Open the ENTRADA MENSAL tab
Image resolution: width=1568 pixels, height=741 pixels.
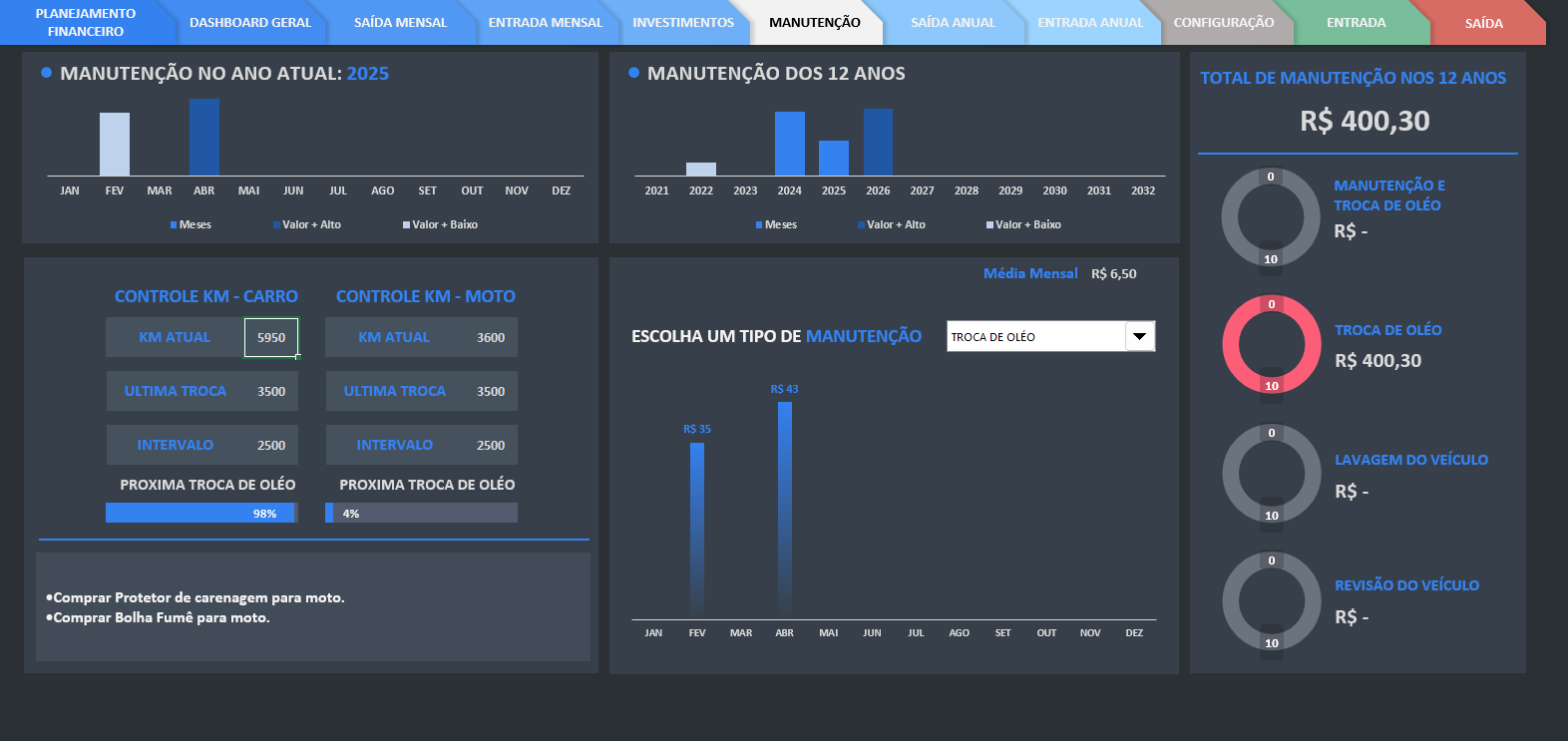546,22
